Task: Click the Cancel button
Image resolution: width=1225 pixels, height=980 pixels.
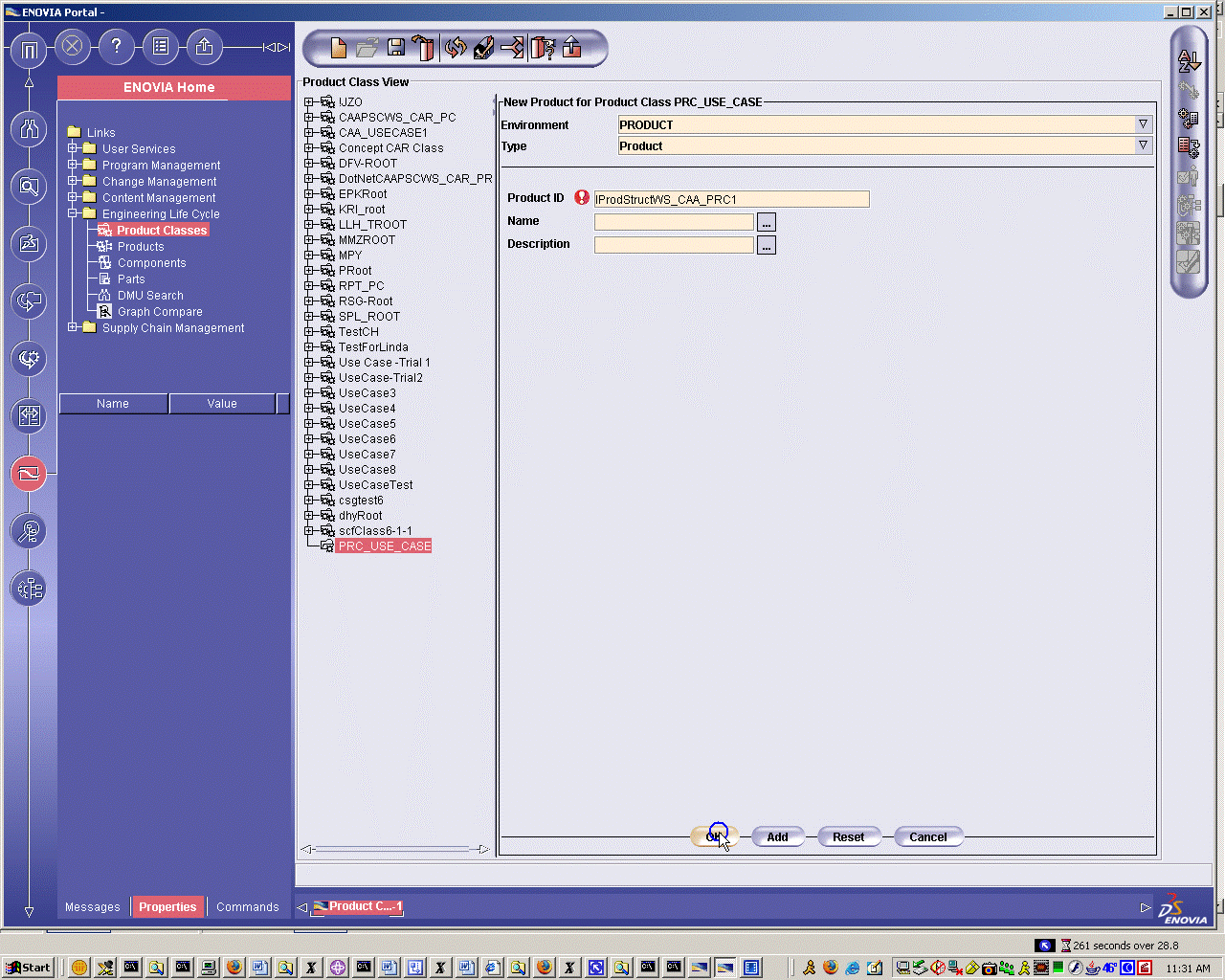Action: 928,836
